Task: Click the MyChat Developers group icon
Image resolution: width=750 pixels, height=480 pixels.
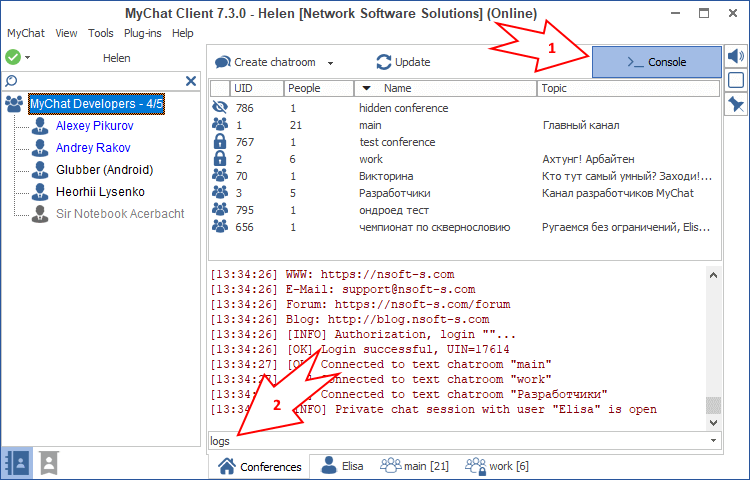Action: 15,103
